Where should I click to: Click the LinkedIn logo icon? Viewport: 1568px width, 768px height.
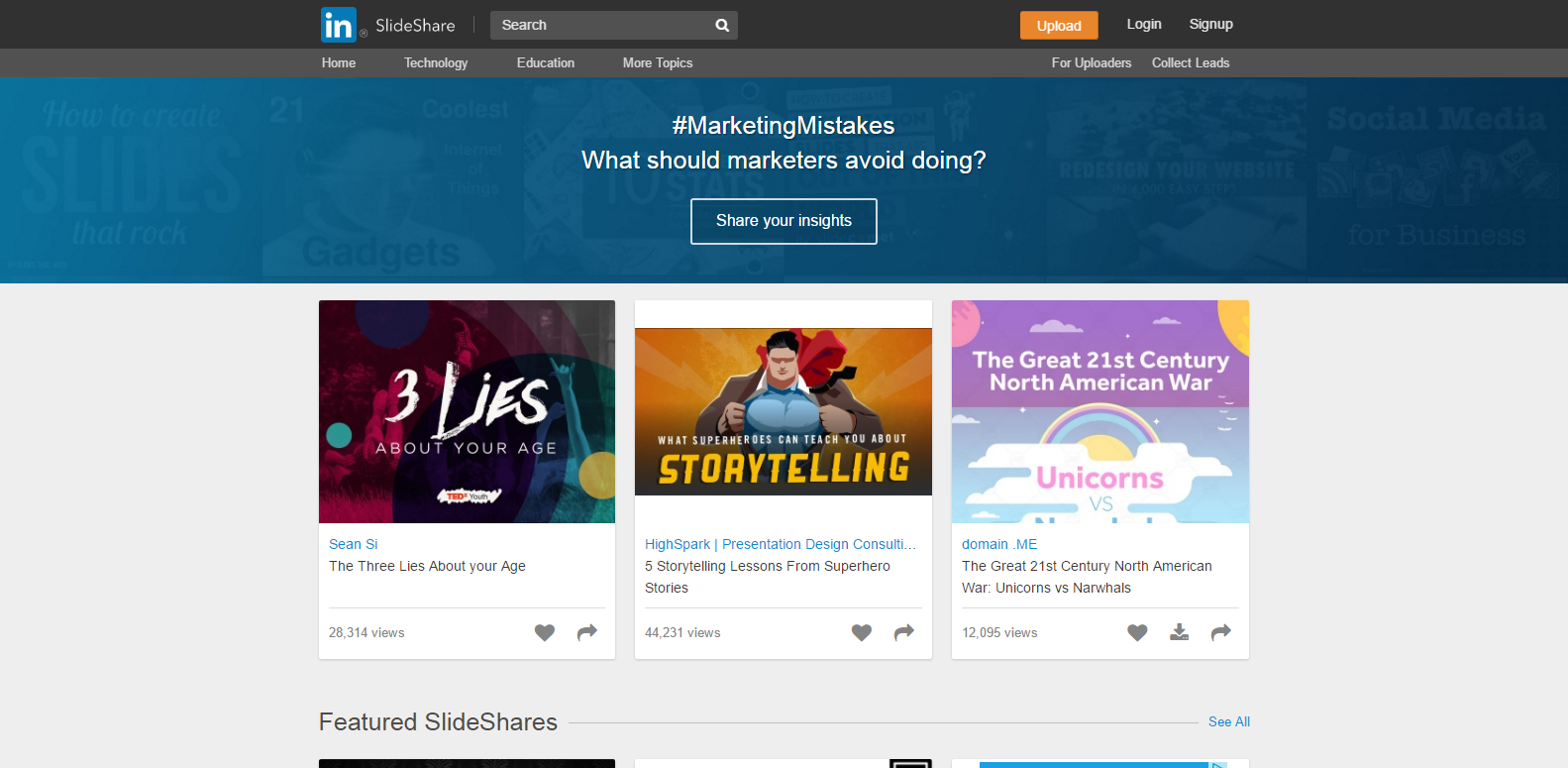(x=338, y=25)
